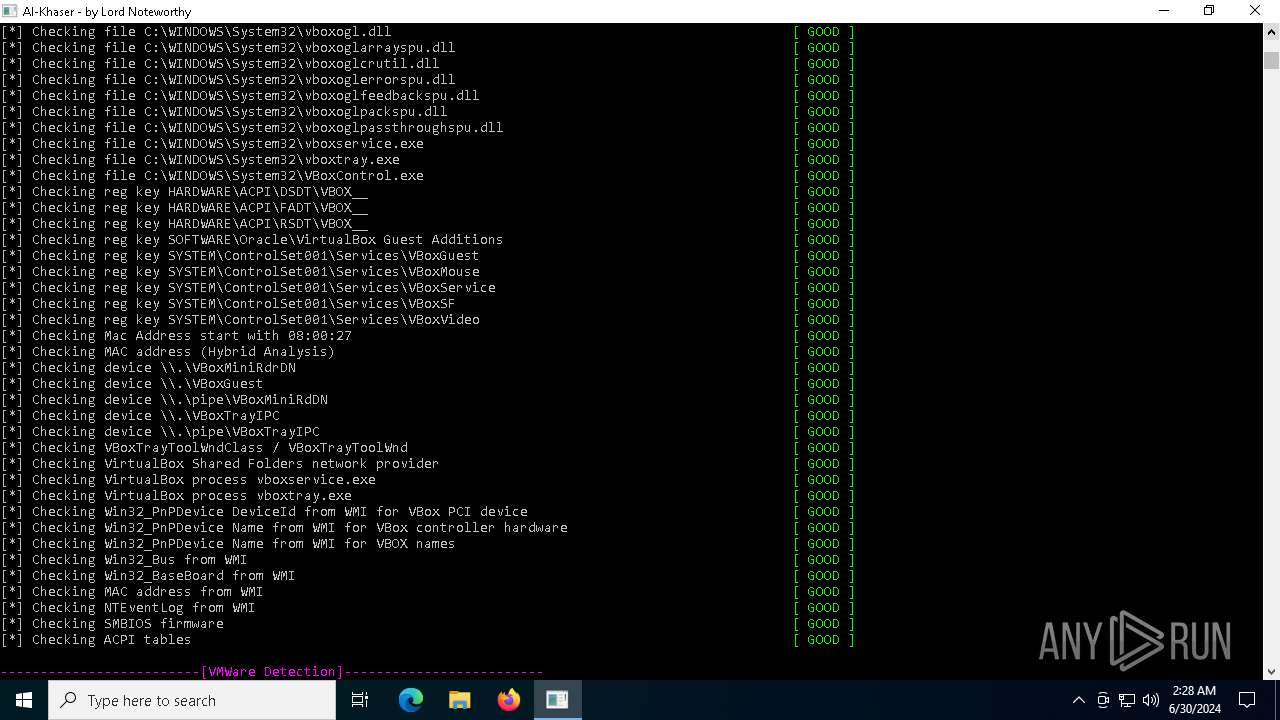Image resolution: width=1280 pixels, height=720 pixels.
Task: Launch Microsoft Edge from the taskbar
Action: pos(411,700)
